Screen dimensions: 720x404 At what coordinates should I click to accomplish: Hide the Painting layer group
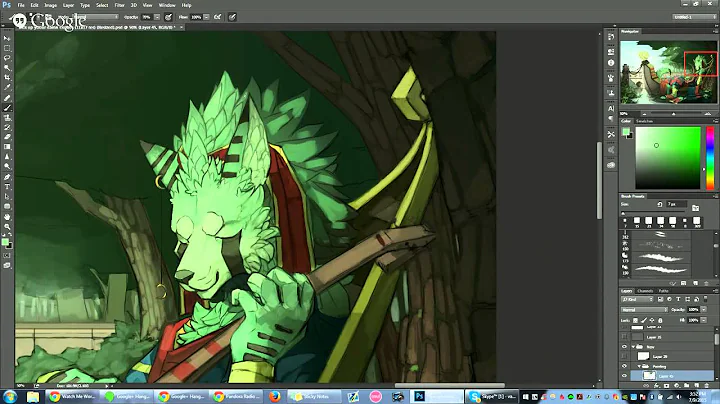pyautogui.click(x=625, y=366)
